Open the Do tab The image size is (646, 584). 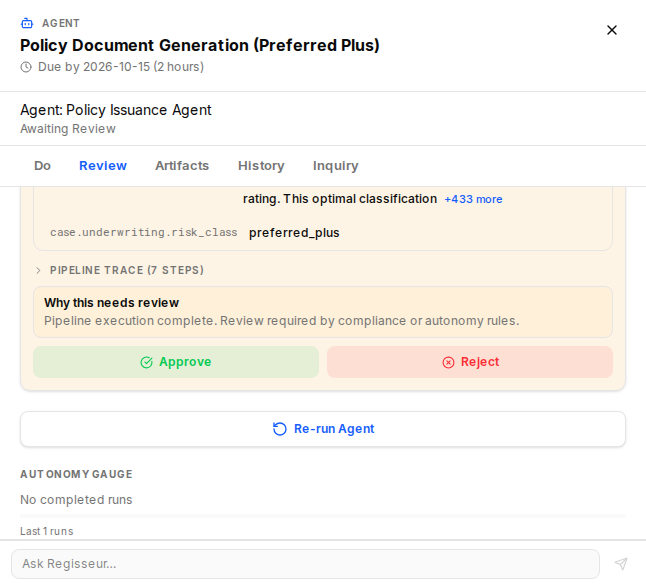tap(42, 166)
